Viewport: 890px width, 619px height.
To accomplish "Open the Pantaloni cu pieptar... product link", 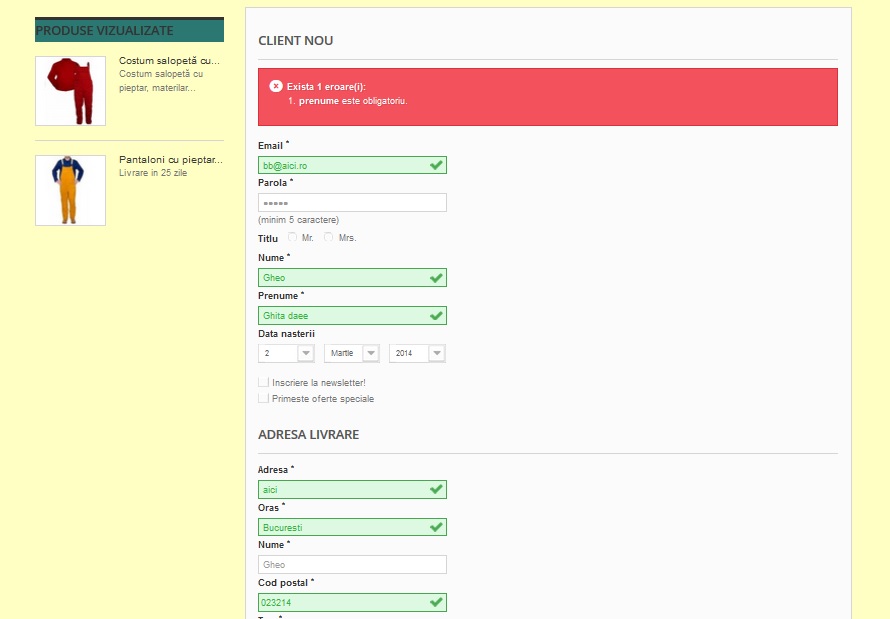I will [x=171, y=160].
